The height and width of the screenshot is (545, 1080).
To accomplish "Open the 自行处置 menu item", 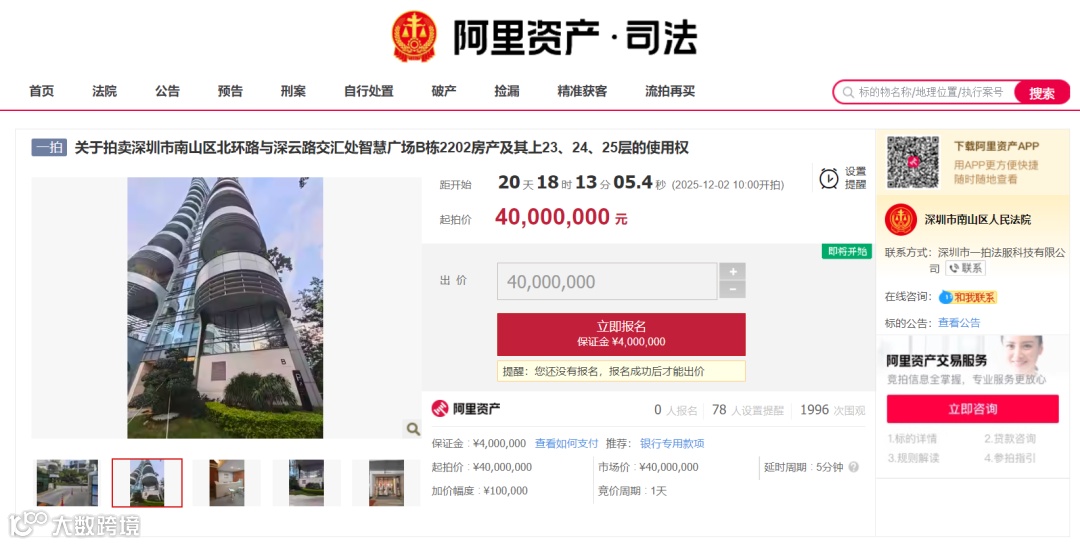I will (x=368, y=91).
